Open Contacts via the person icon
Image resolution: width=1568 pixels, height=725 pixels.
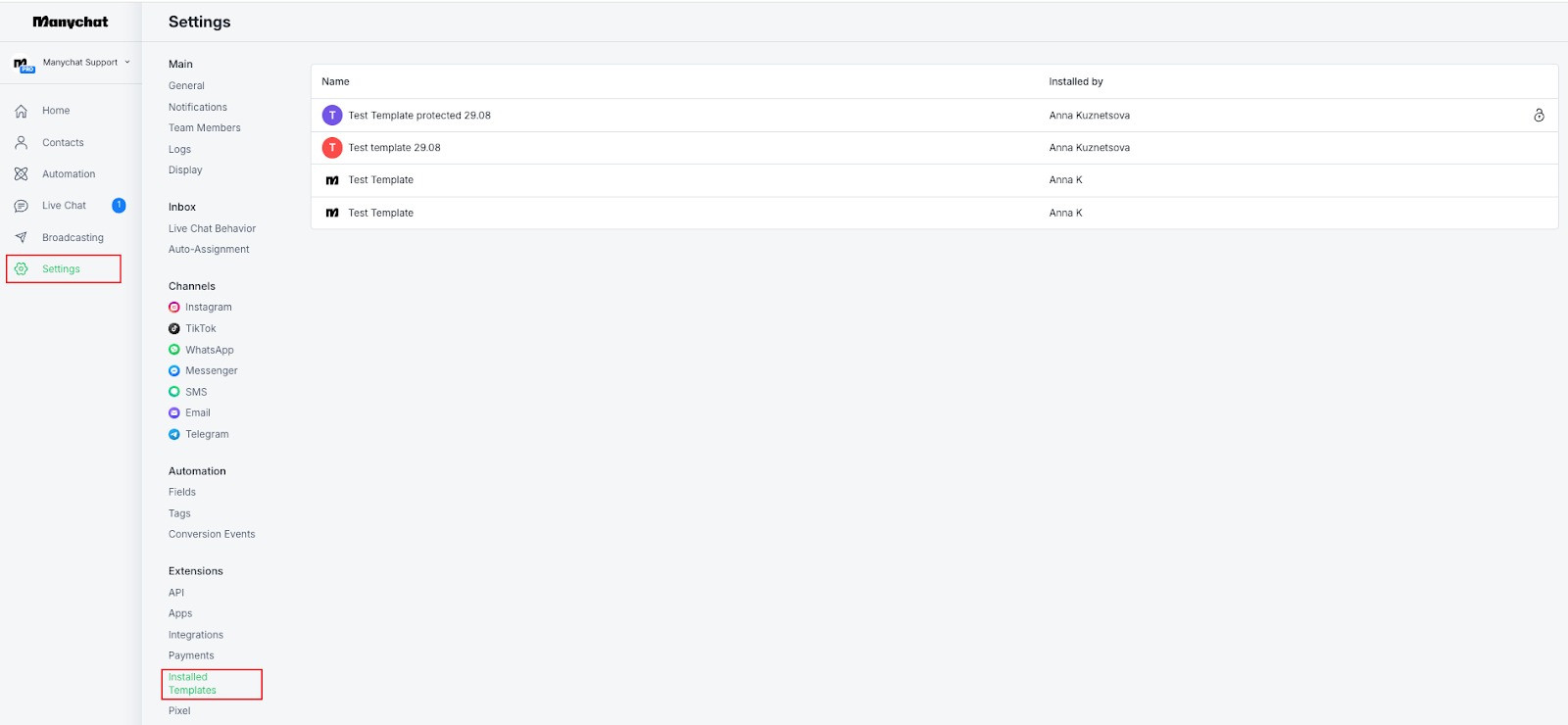point(21,143)
